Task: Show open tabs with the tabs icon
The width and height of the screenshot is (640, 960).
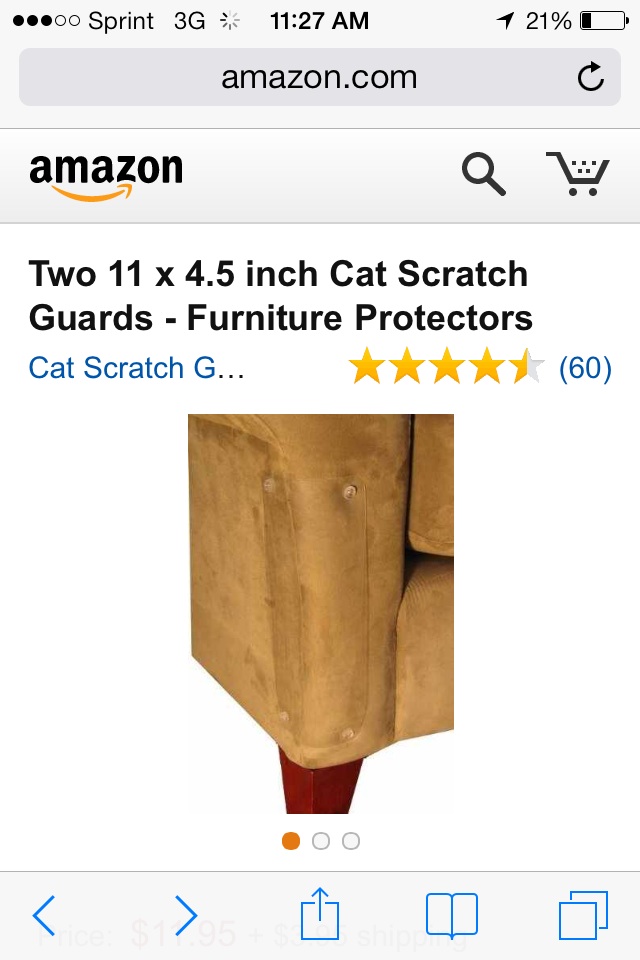Action: (x=583, y=915)
